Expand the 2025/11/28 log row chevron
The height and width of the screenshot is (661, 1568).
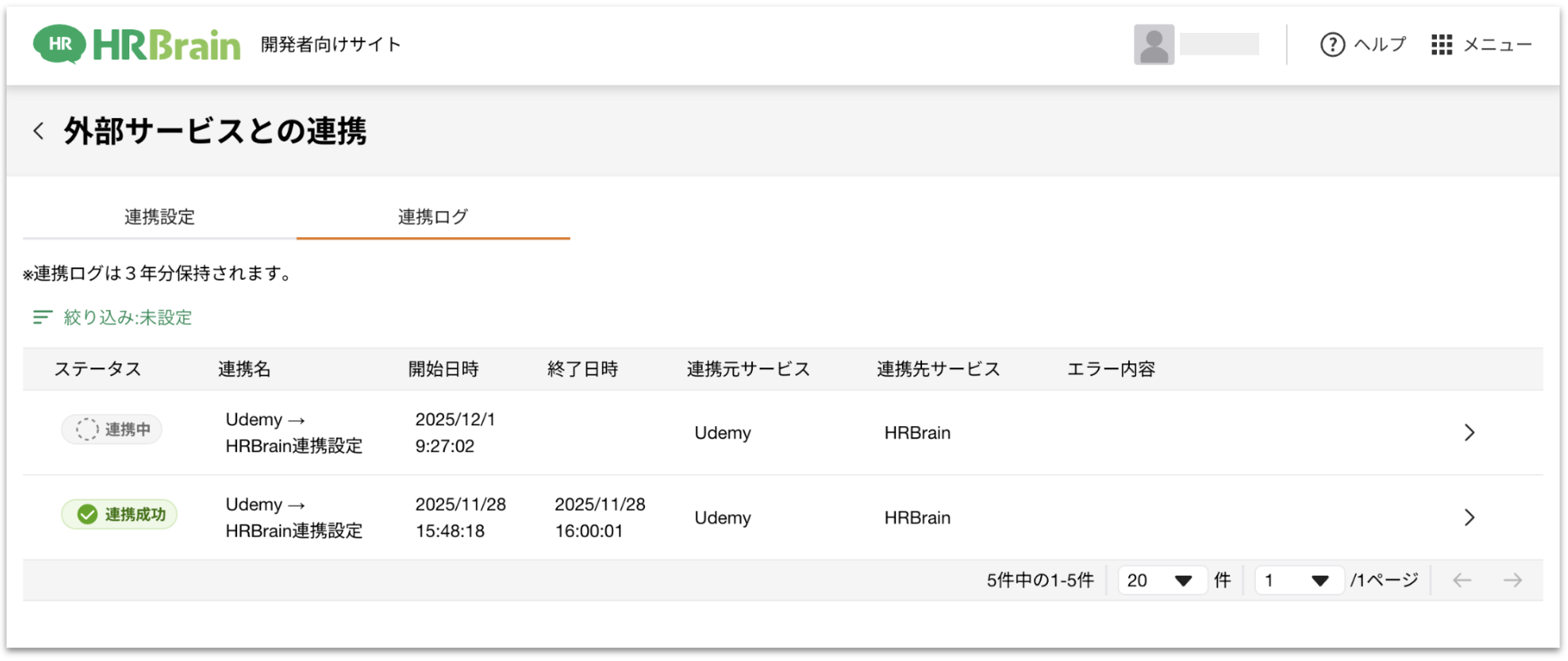[x=1470, y=518]
